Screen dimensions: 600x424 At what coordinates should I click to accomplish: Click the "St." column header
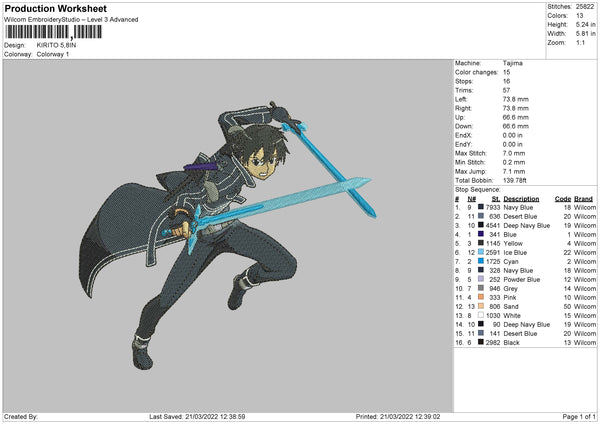coord(496,199)
